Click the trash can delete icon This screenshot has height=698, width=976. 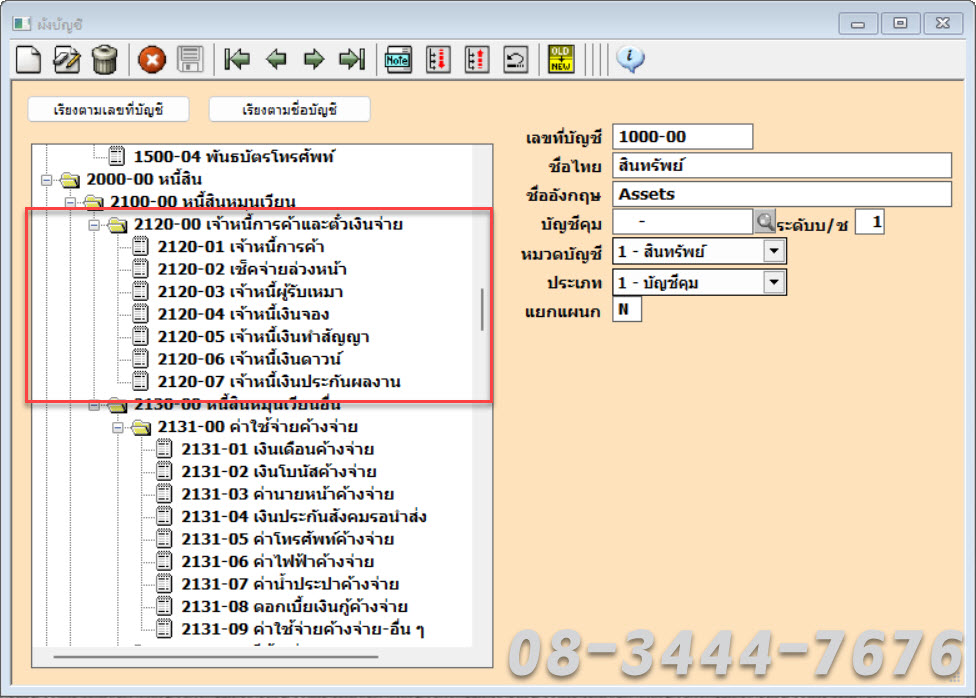click(x=104, y=60)
